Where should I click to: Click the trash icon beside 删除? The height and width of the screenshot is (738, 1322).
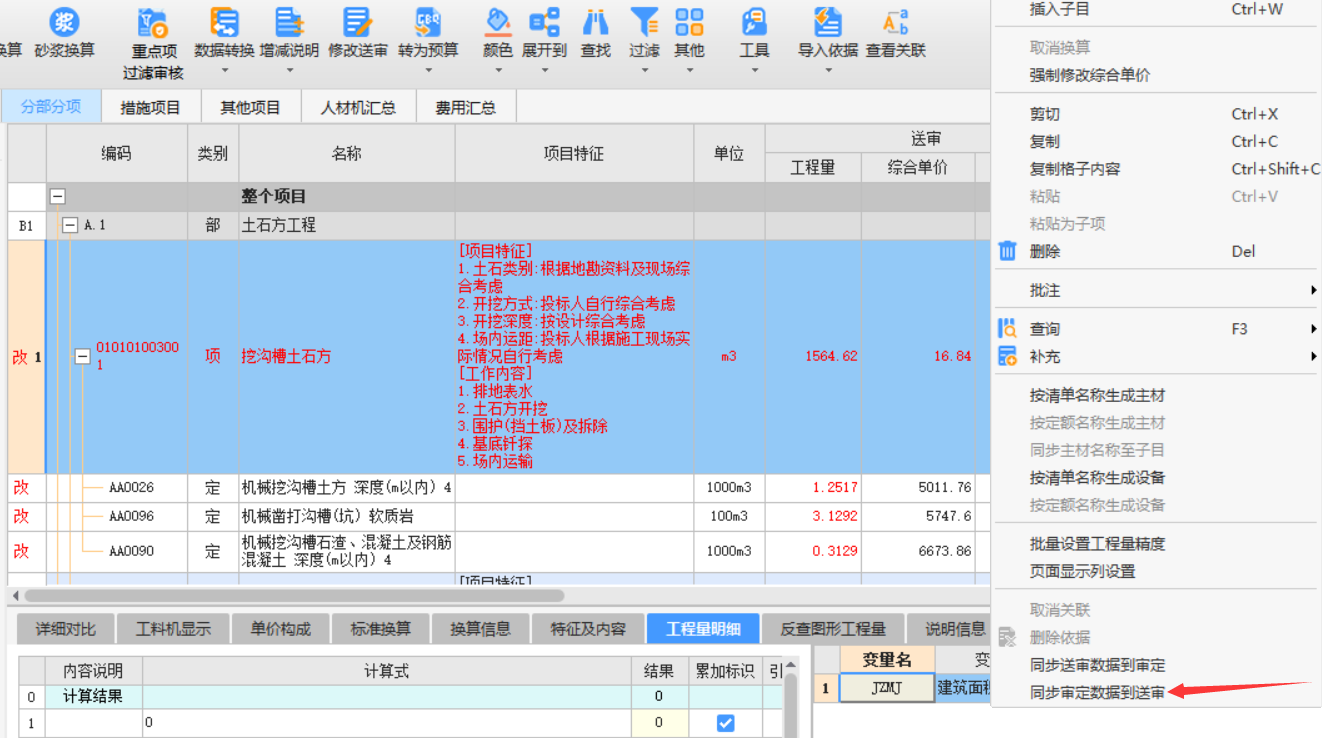[x=1008, y=251]
